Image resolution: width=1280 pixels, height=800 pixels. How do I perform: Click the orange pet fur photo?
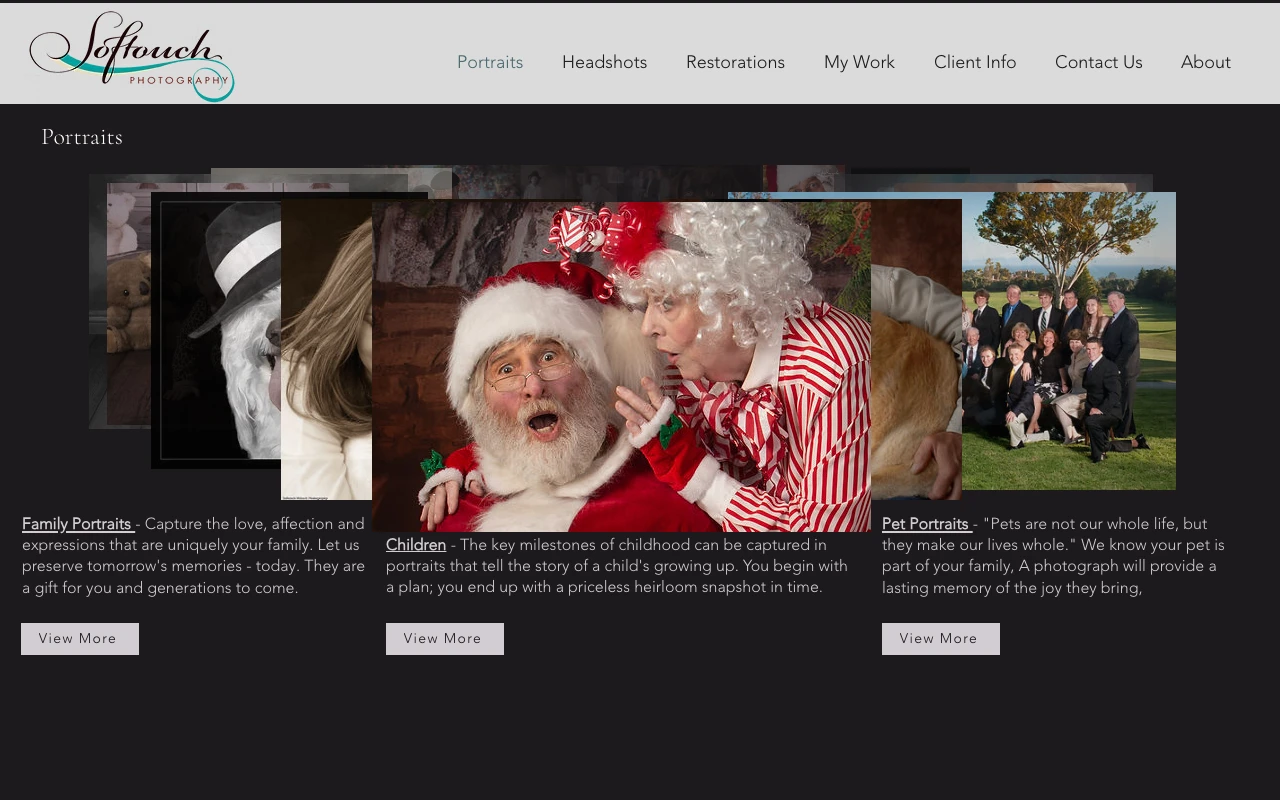click(915, 400)
